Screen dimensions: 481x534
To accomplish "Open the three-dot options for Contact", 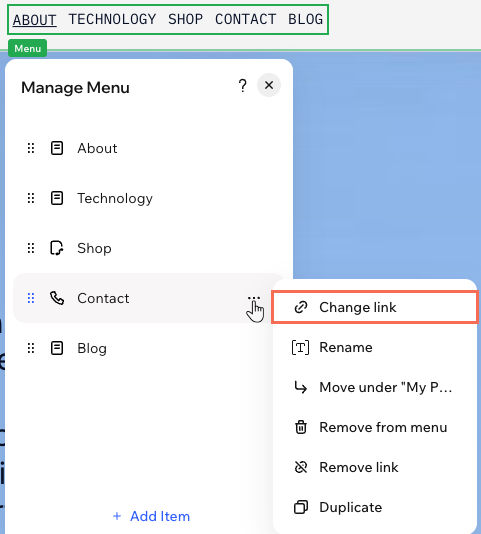I will (254, 298).
